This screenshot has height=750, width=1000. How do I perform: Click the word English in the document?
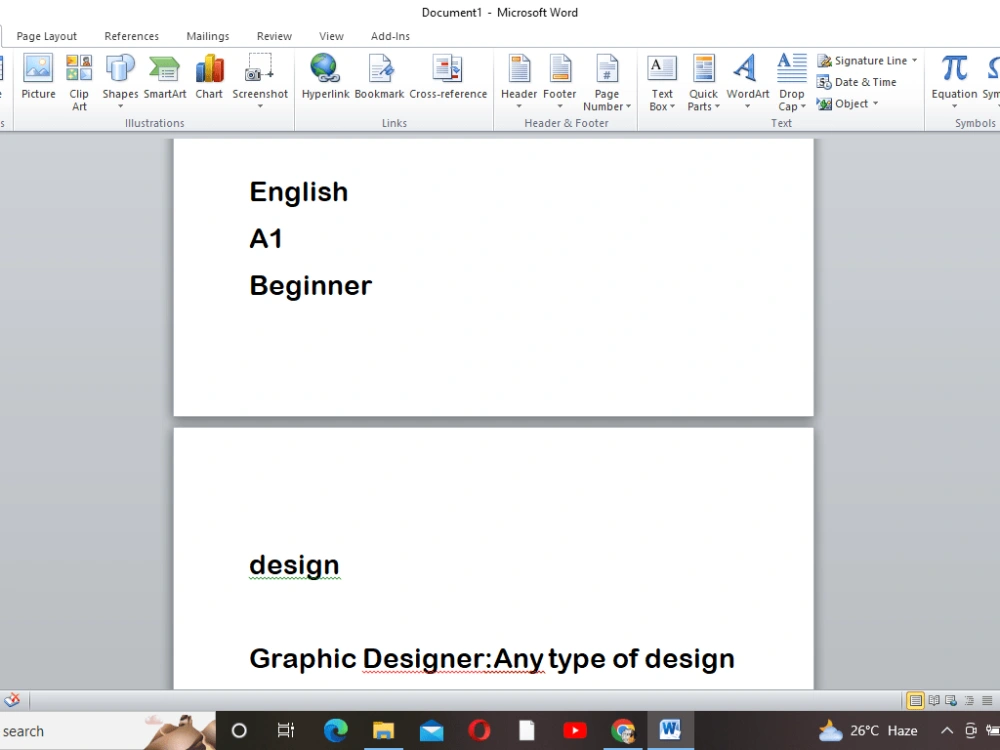[298, 192]
